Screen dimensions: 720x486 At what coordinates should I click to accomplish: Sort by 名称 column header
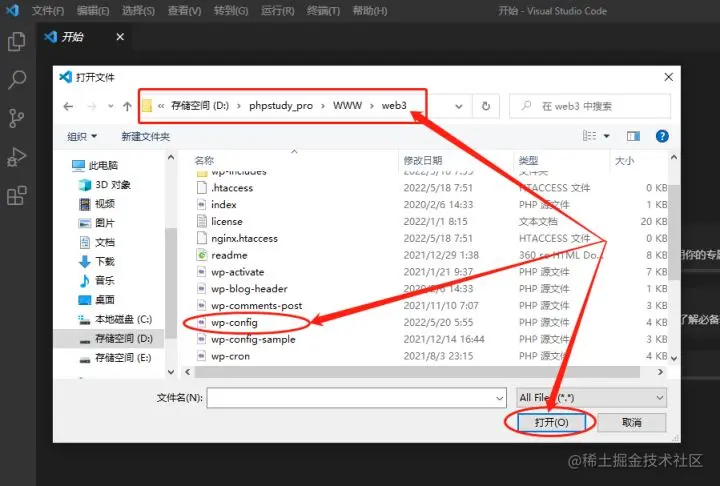[204, 160]
